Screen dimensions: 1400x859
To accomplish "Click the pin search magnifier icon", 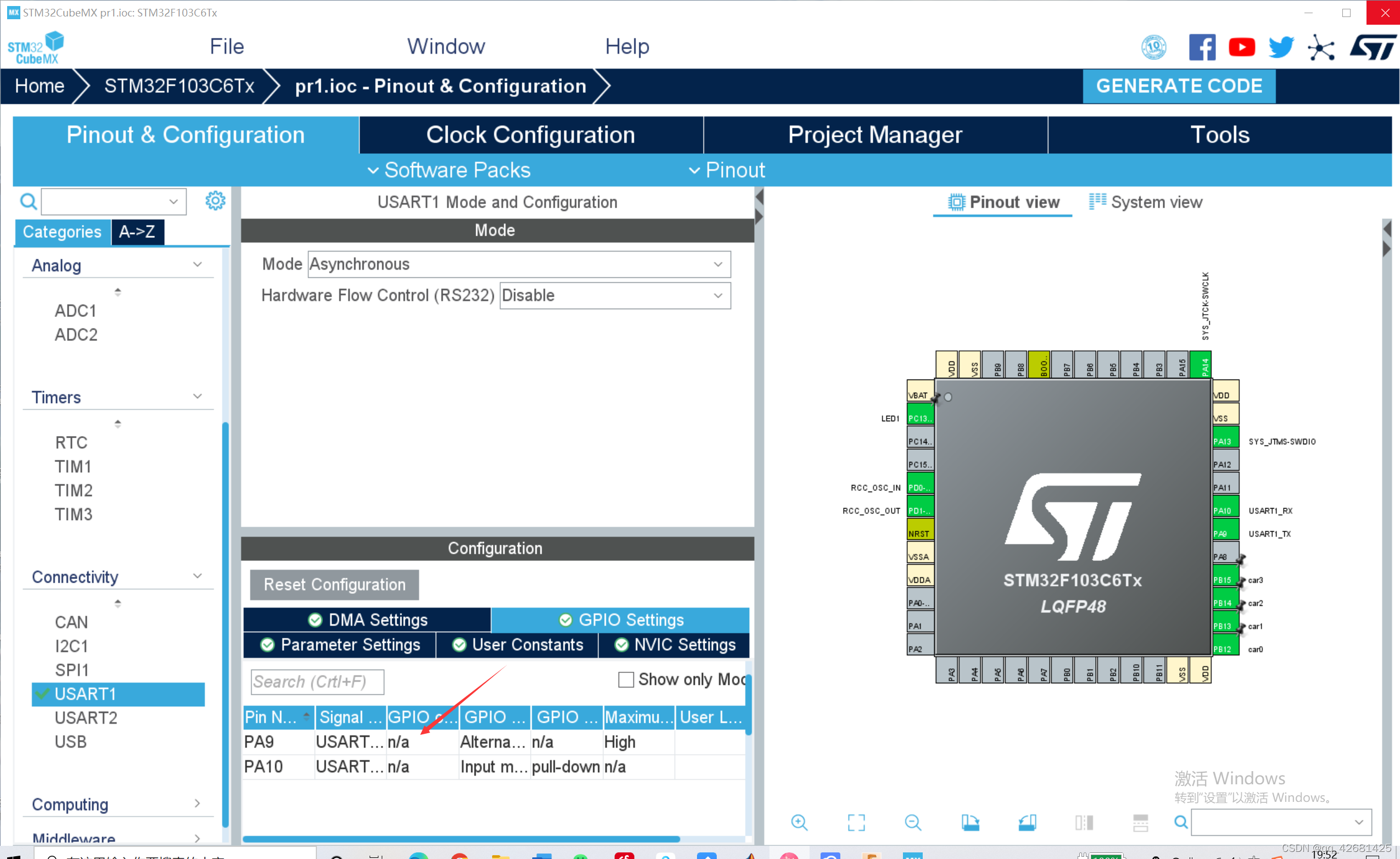I will pos(1181,822).
